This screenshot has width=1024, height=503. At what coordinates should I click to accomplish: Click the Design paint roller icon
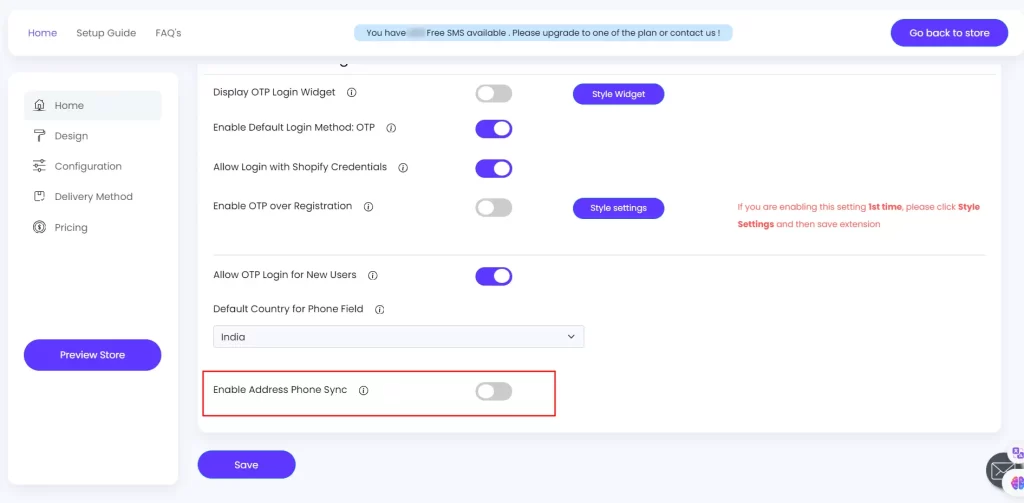pos(39,136)
